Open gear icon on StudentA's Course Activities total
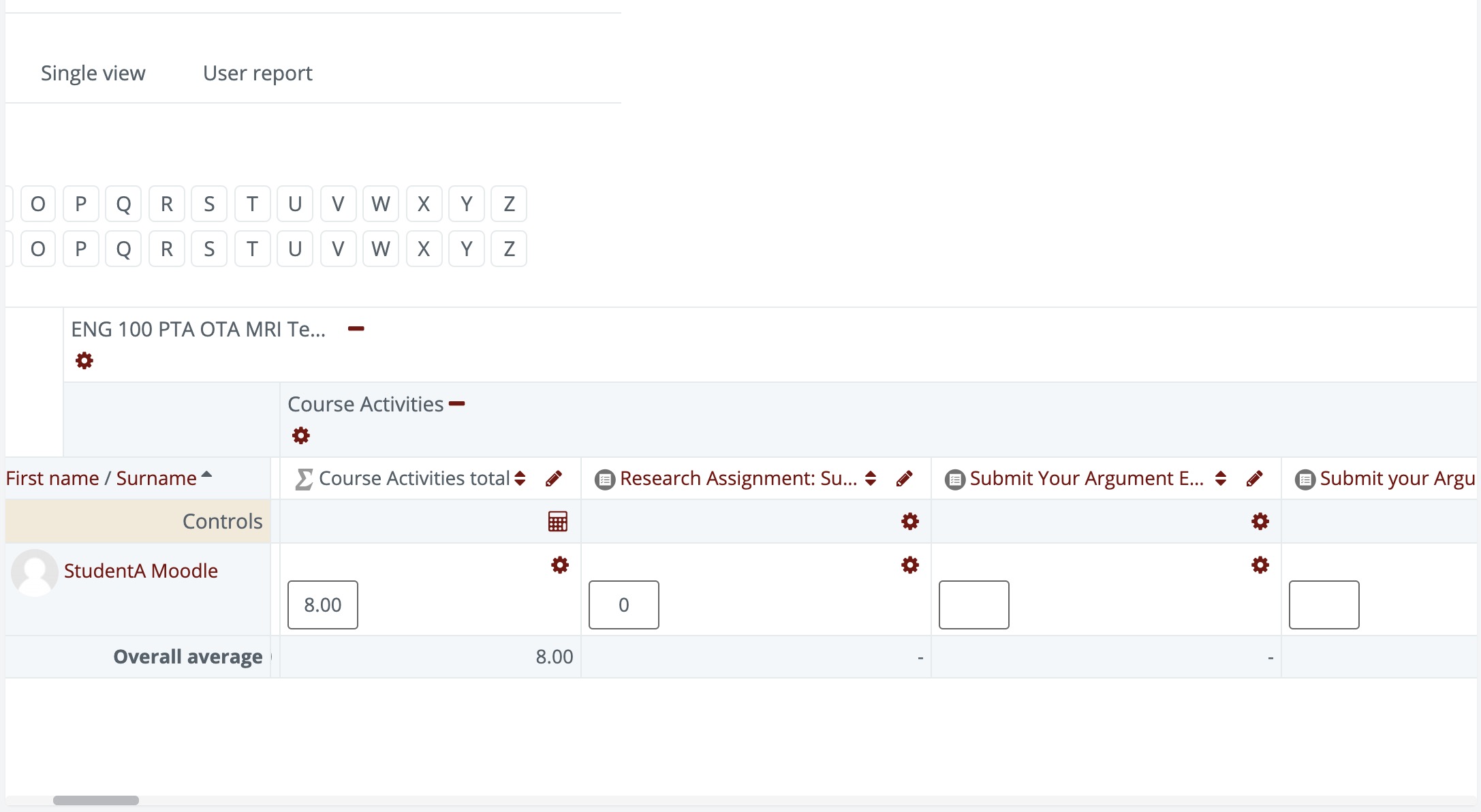The height and width of the screenshot is (812, 1481). click(559, 565)
